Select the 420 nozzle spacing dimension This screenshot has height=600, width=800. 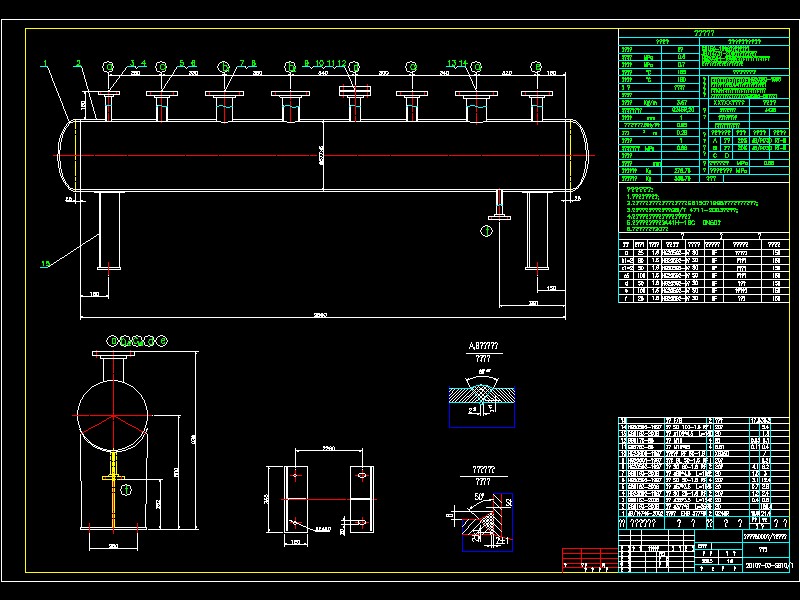(x=507, y=73)
